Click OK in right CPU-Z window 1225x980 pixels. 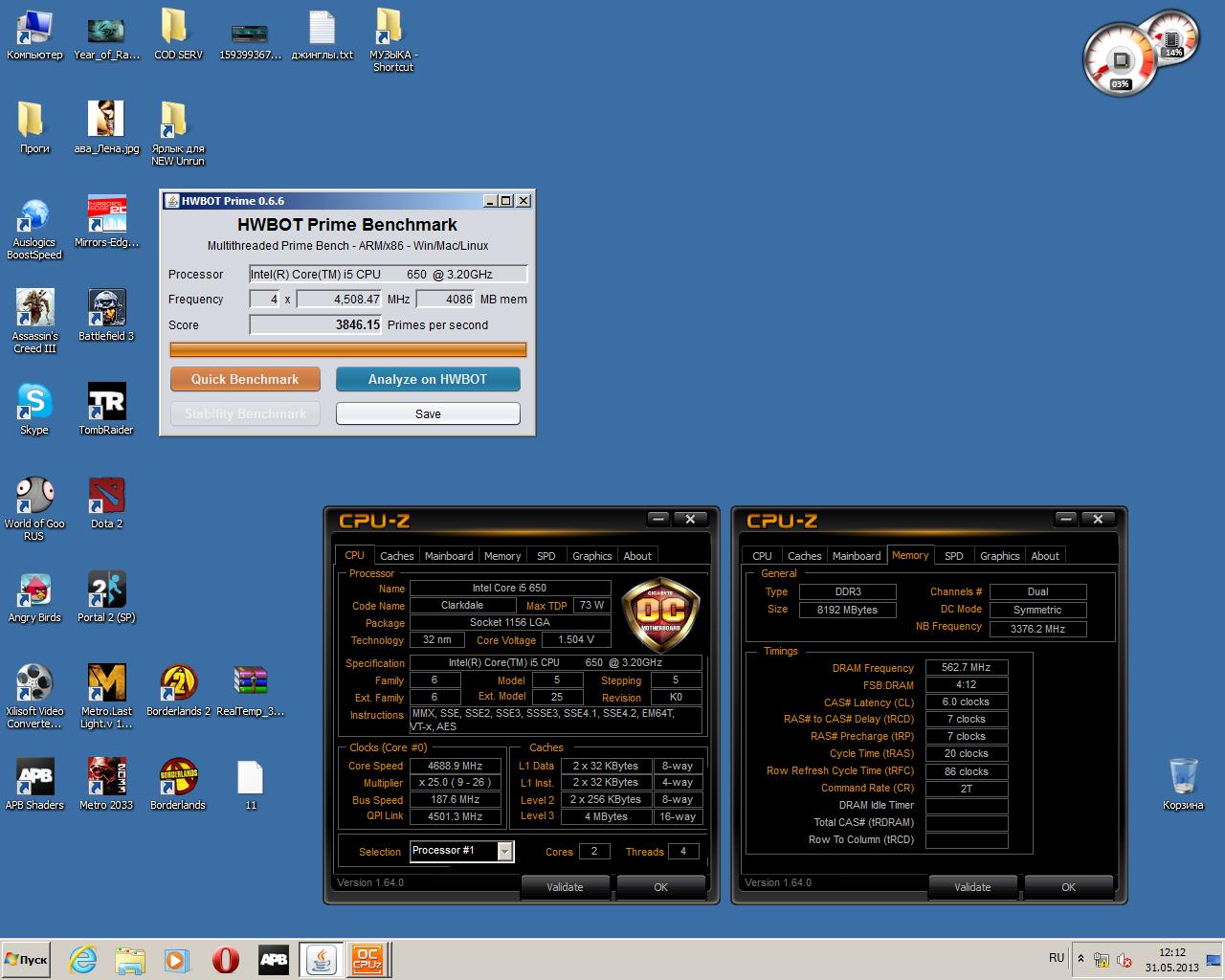tap(1068, 887)
